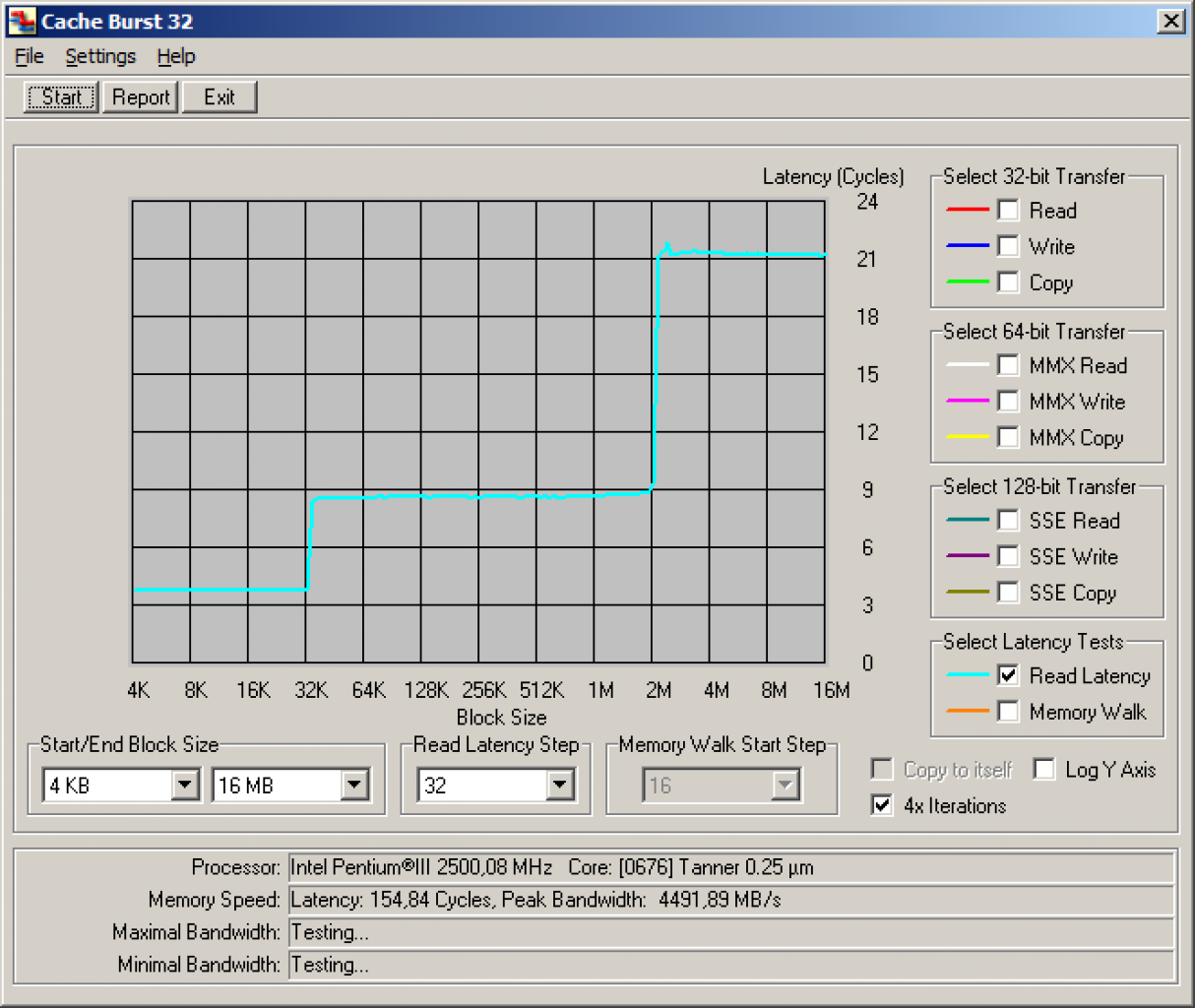Click the 24 value on latency axis
1195x1008 pixels.
867,202
